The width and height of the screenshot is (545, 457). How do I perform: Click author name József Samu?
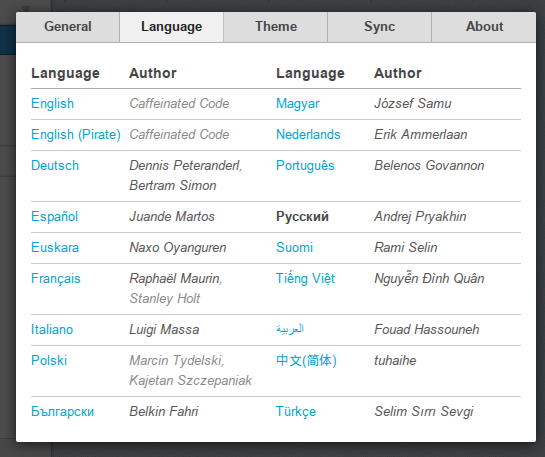[413, 104]
